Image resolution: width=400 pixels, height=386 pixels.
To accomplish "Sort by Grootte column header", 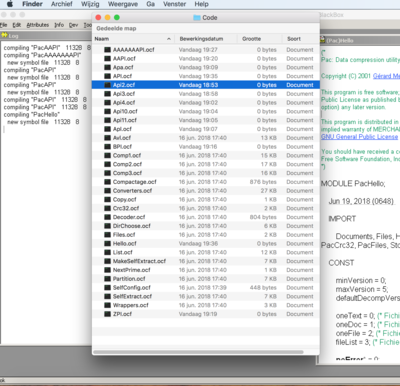I will 252,39.
